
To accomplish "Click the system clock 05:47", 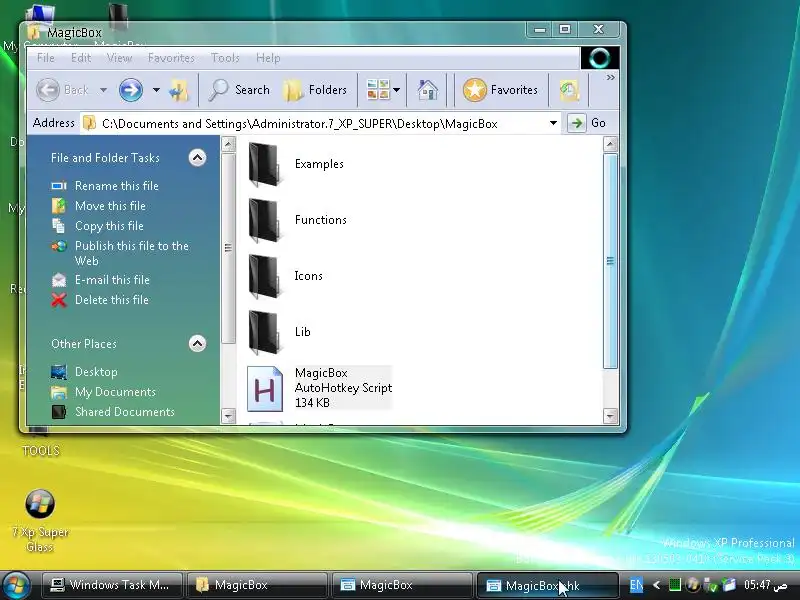I will tap(765, 585).
